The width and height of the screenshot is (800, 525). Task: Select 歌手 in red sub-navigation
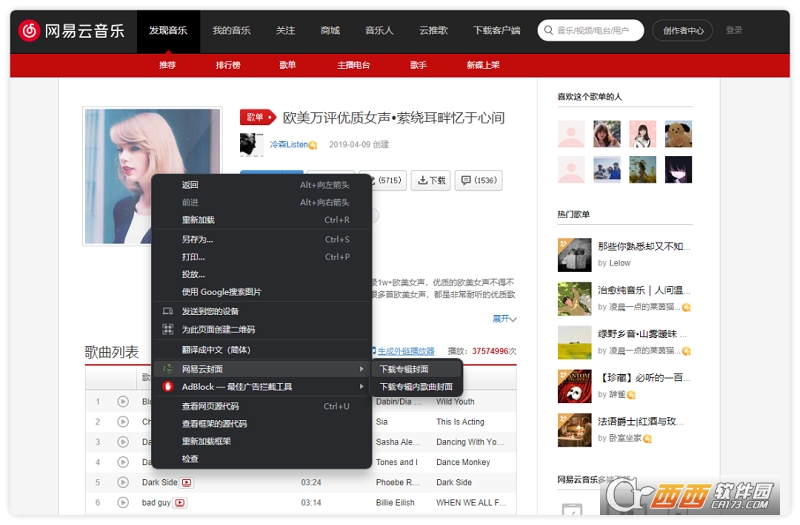tap(418, 65)
